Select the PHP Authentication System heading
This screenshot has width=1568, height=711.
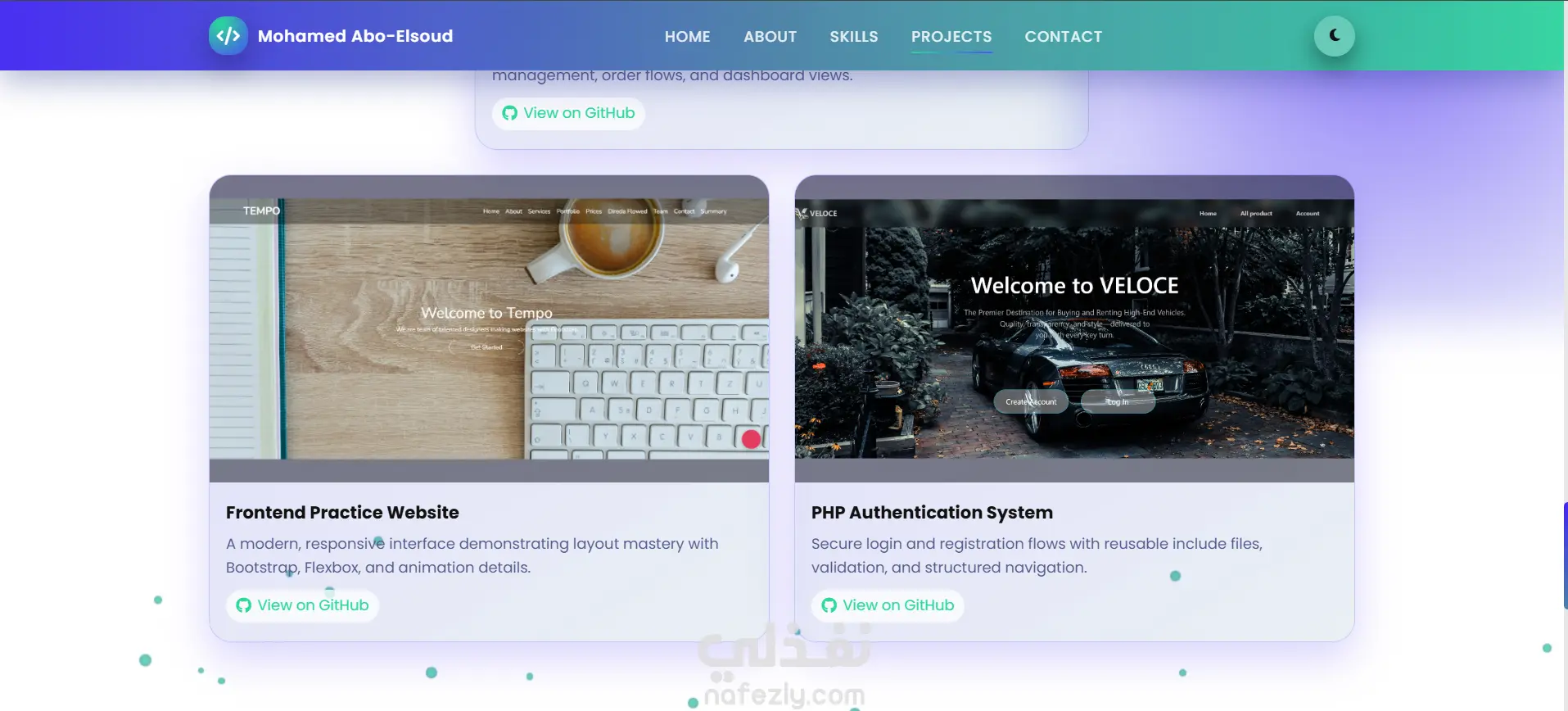point(932,513)
